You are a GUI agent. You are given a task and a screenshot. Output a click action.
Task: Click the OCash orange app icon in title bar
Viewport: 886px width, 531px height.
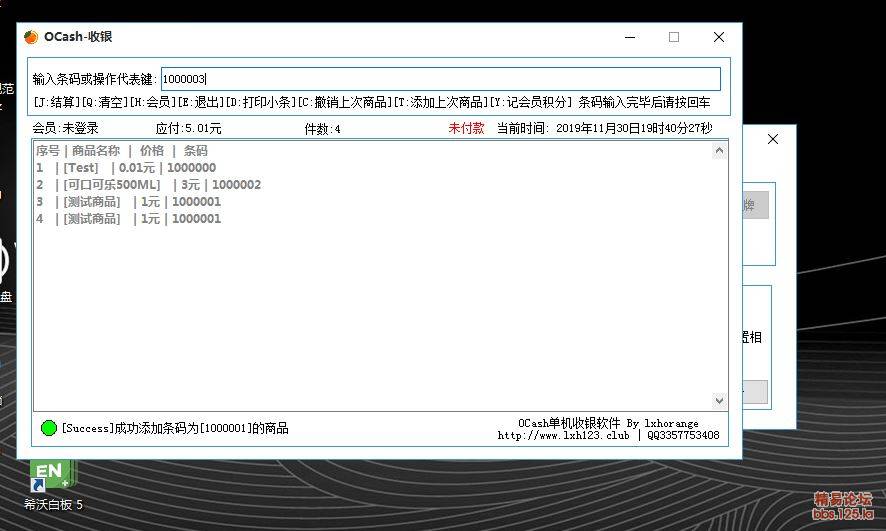31,37
